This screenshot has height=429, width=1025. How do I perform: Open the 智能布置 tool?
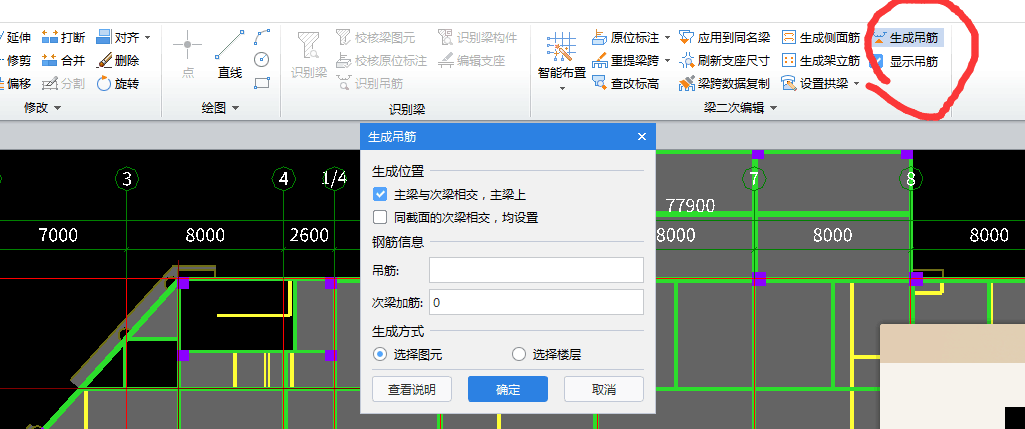click(562, 55)
